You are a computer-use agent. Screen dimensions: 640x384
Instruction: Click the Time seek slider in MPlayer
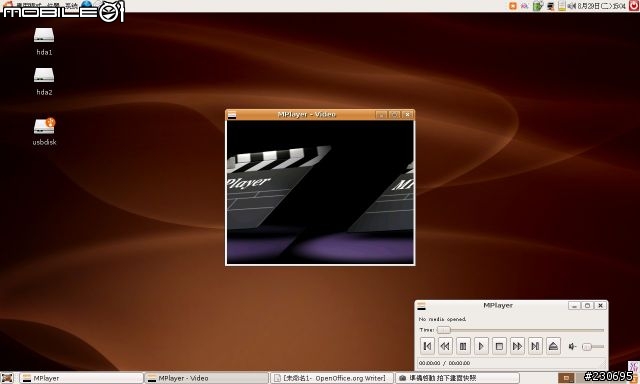coord(520,330)
